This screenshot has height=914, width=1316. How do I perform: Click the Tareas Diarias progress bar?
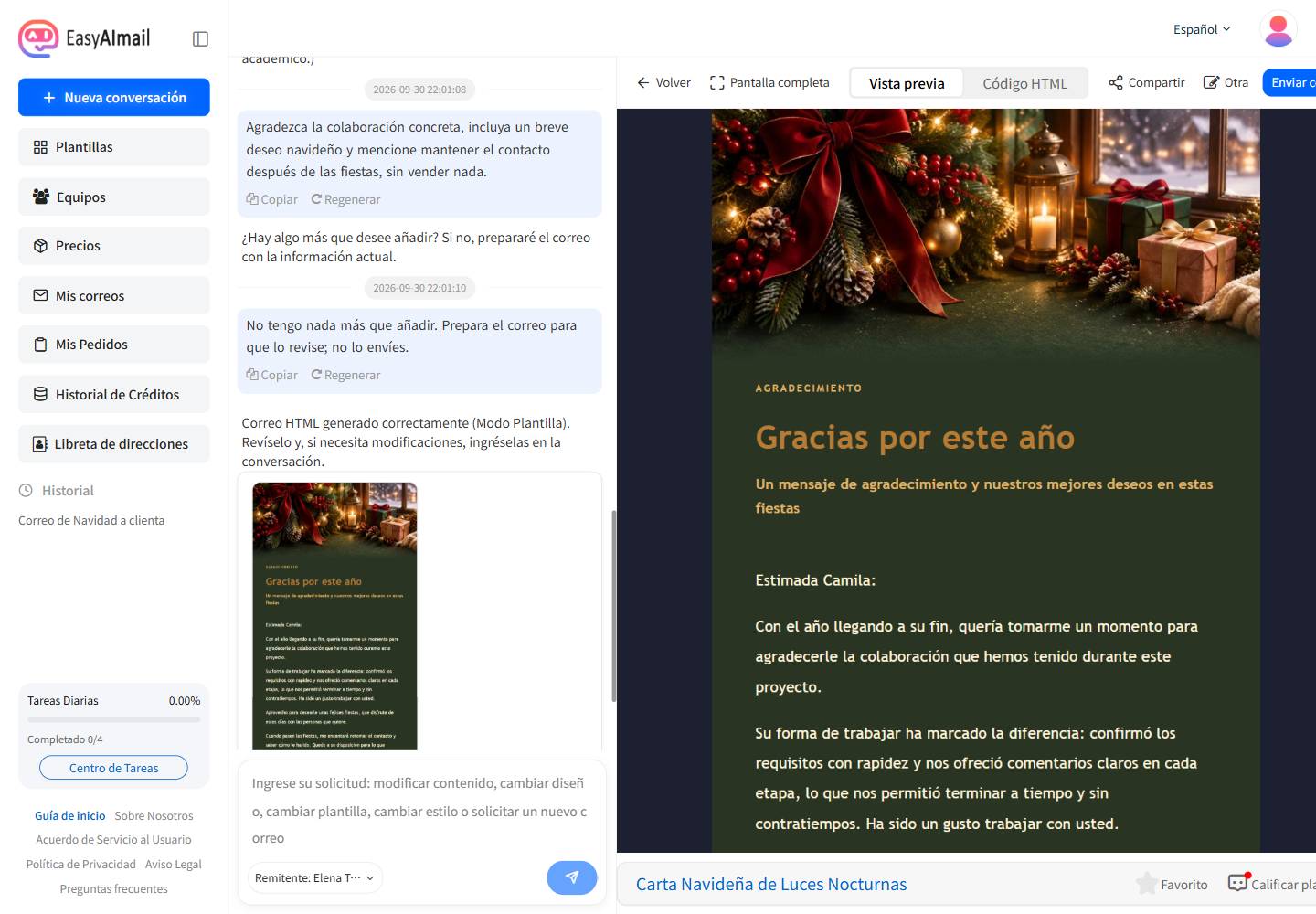pos(114,719)
